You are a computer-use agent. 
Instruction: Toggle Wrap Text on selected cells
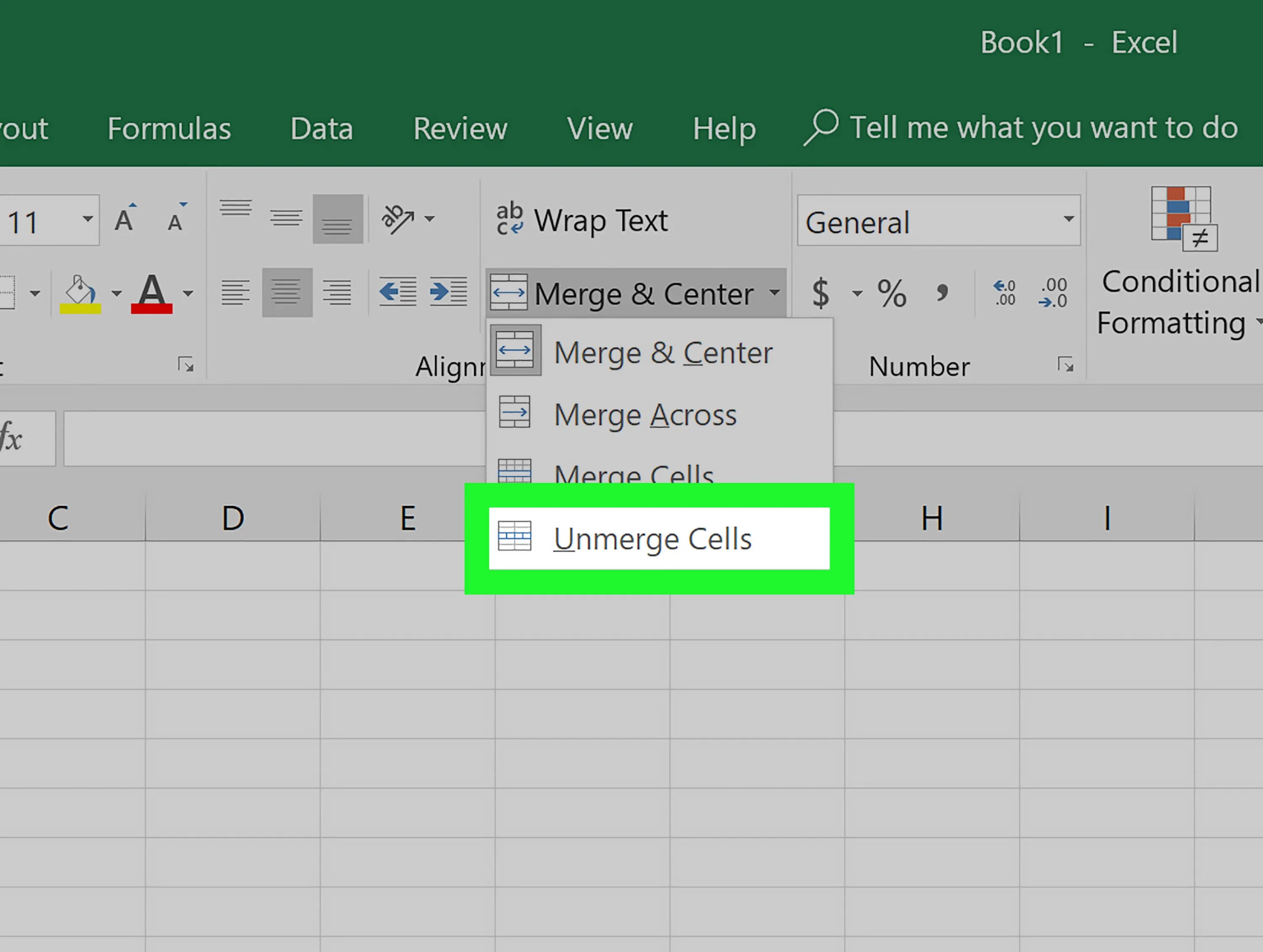(x=582, y=220)
